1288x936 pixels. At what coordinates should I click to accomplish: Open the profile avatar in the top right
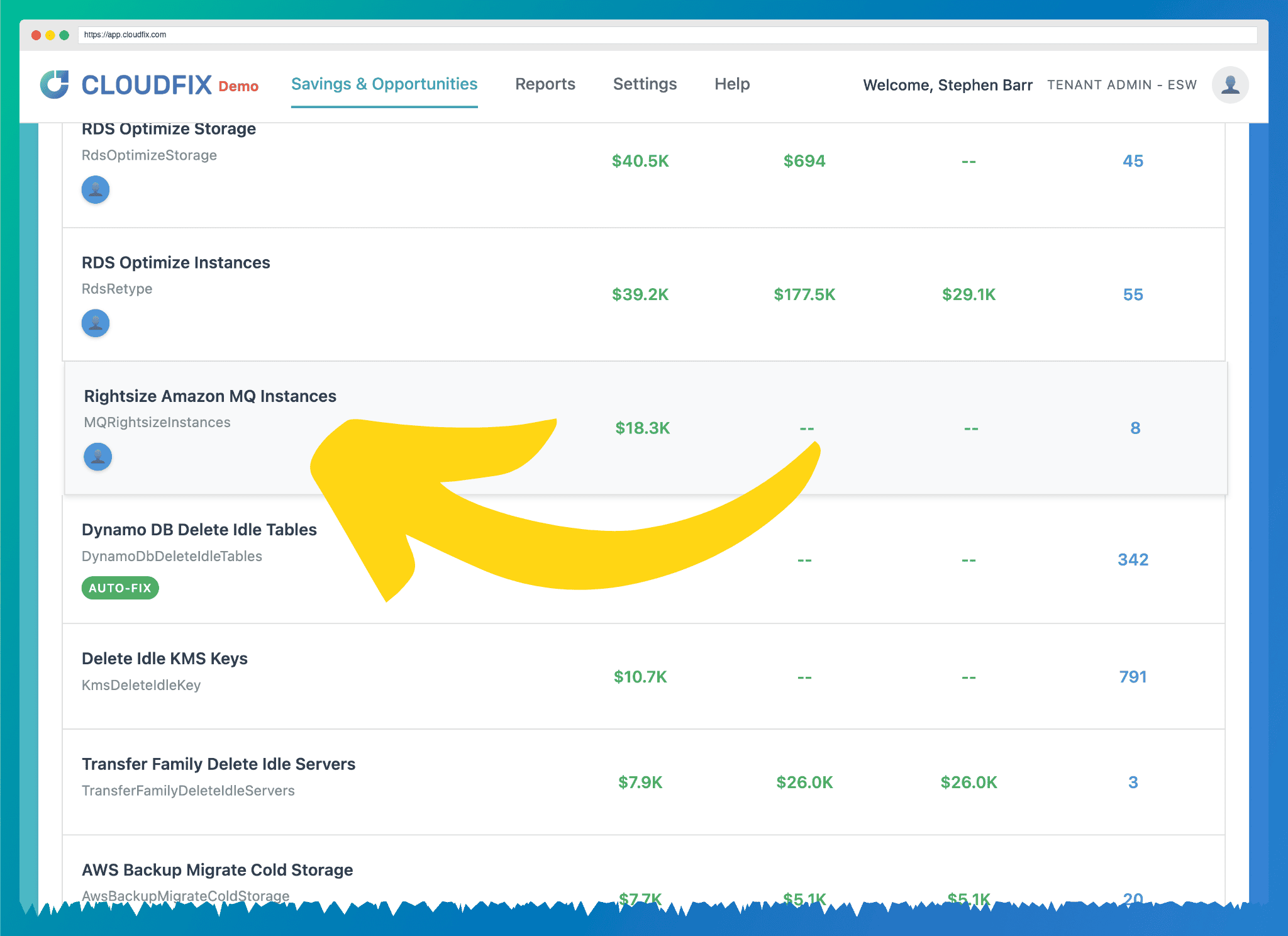pyautogui.click(x=1230, y=85)
